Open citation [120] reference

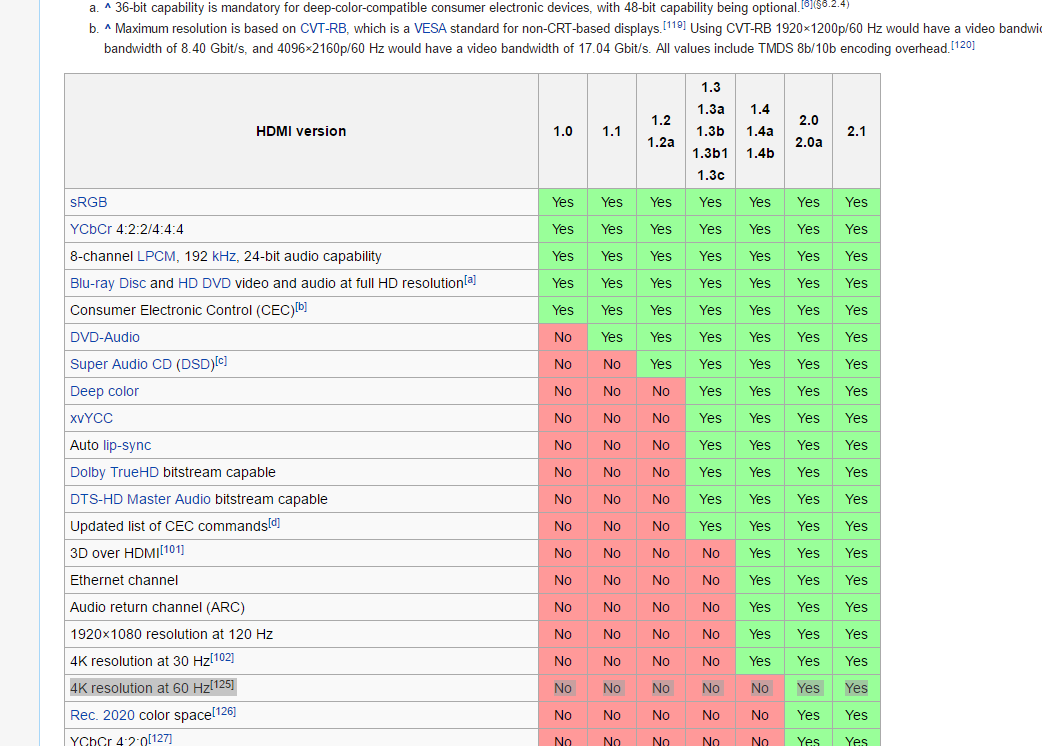click(x=963, y=45)
